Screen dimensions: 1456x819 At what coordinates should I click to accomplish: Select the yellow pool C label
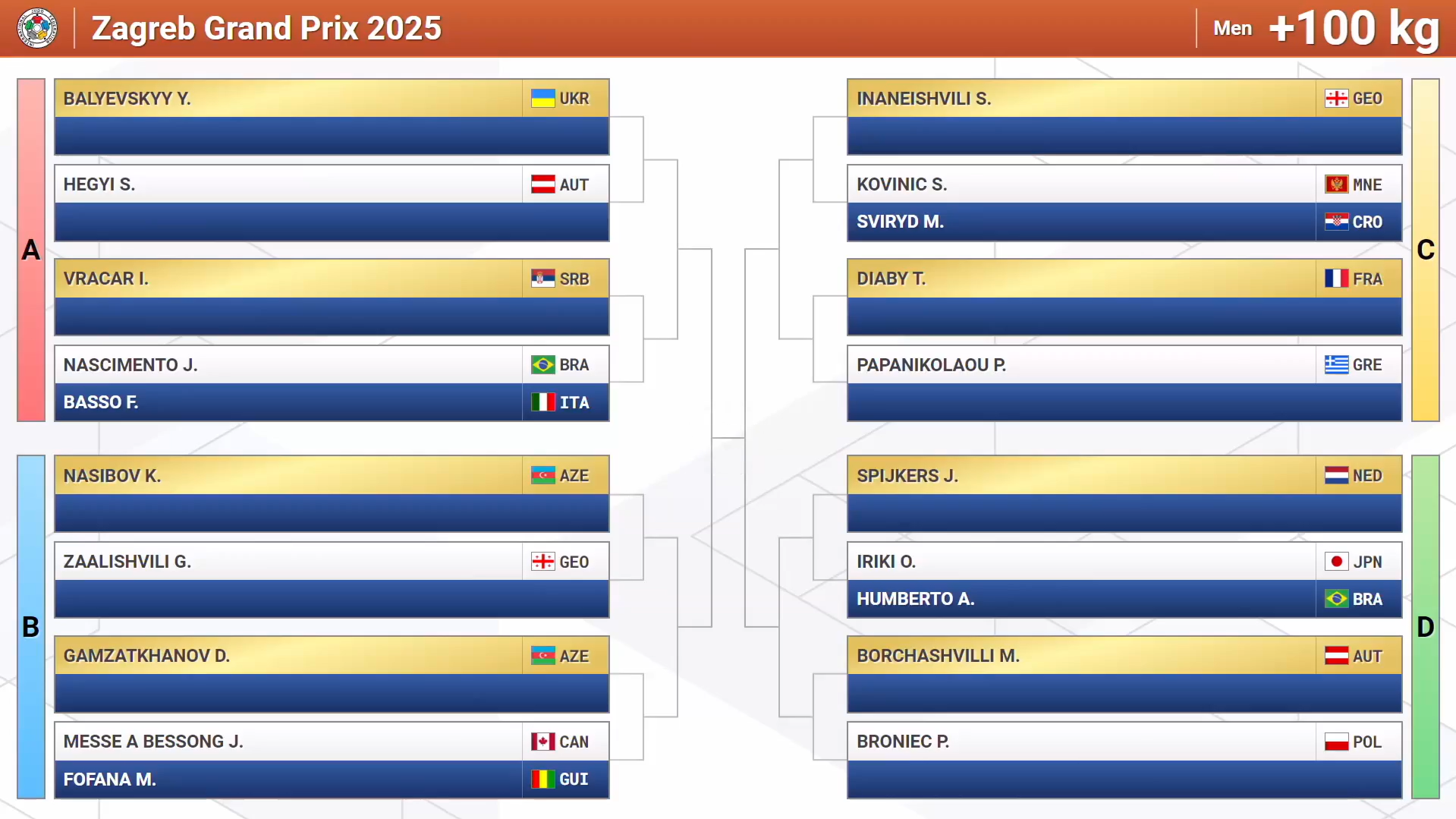pos(1425,250)
